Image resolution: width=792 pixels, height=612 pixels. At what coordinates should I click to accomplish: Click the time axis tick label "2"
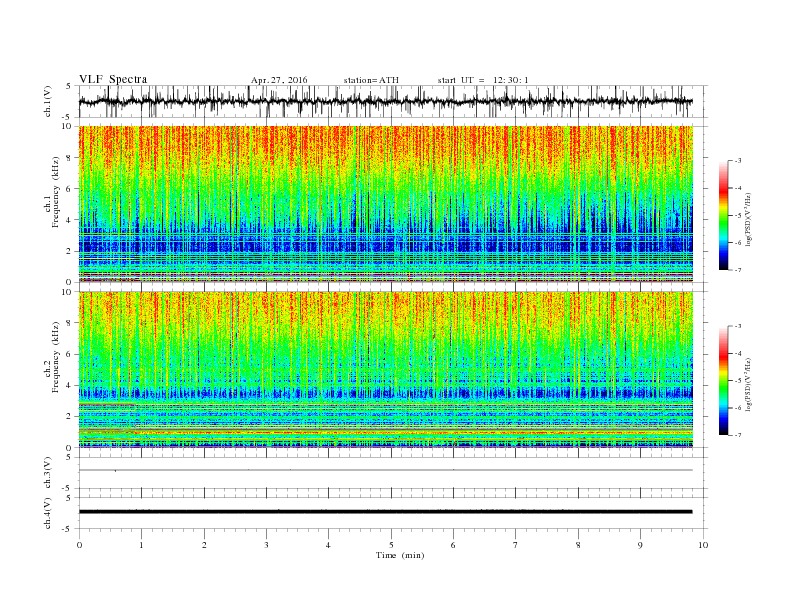tap(204, 545)
